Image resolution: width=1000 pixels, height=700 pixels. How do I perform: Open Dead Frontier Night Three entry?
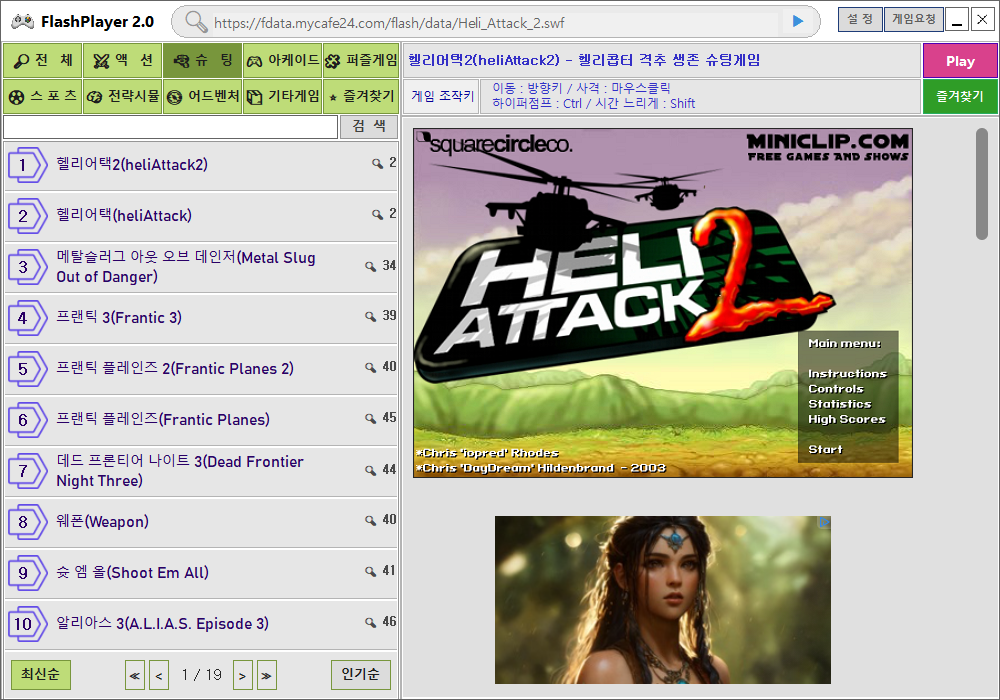pos(200,471)
